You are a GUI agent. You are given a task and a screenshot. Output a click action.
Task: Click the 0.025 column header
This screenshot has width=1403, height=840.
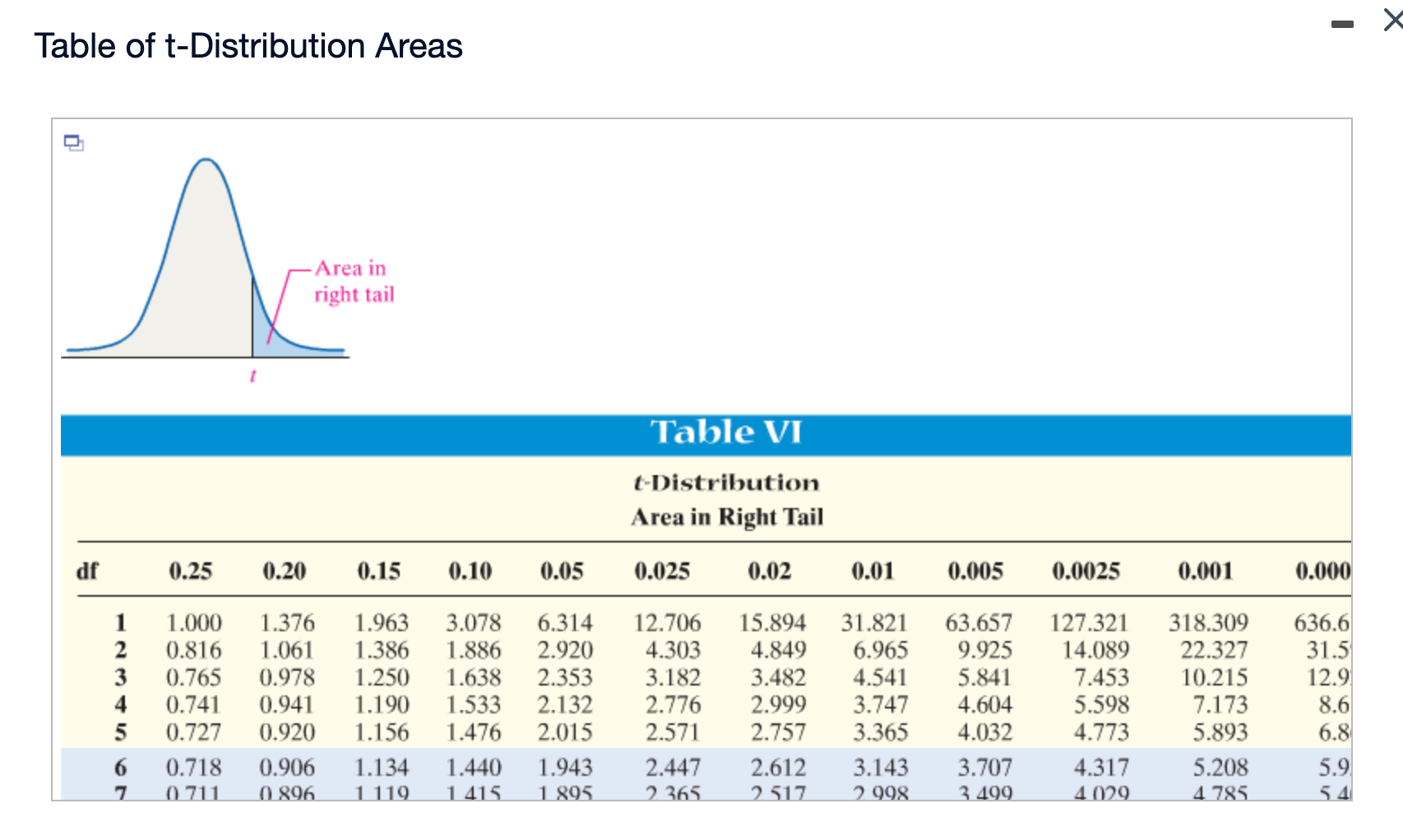point(662,571)
